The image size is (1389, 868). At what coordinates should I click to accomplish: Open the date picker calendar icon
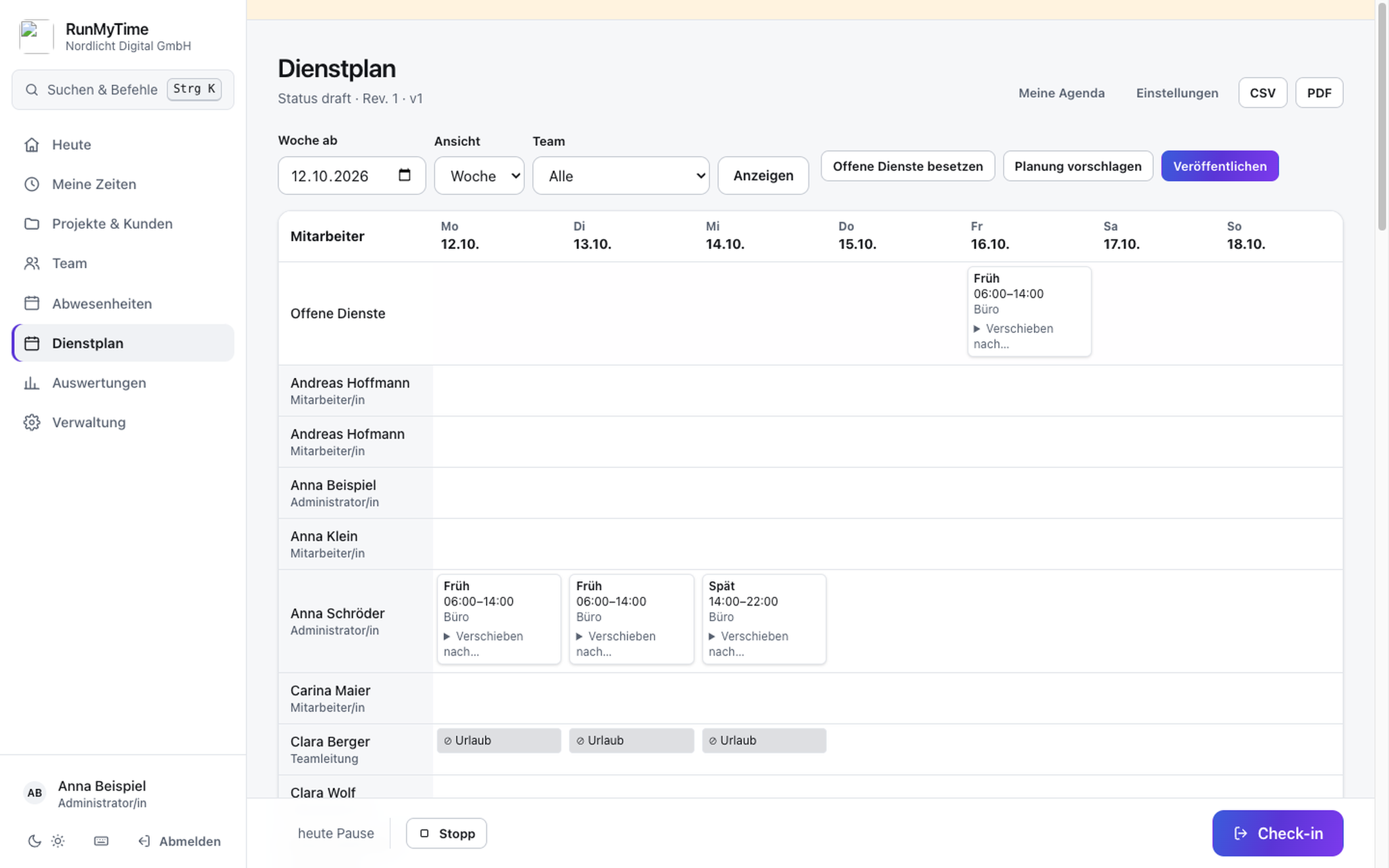click(x=404, y=175)
